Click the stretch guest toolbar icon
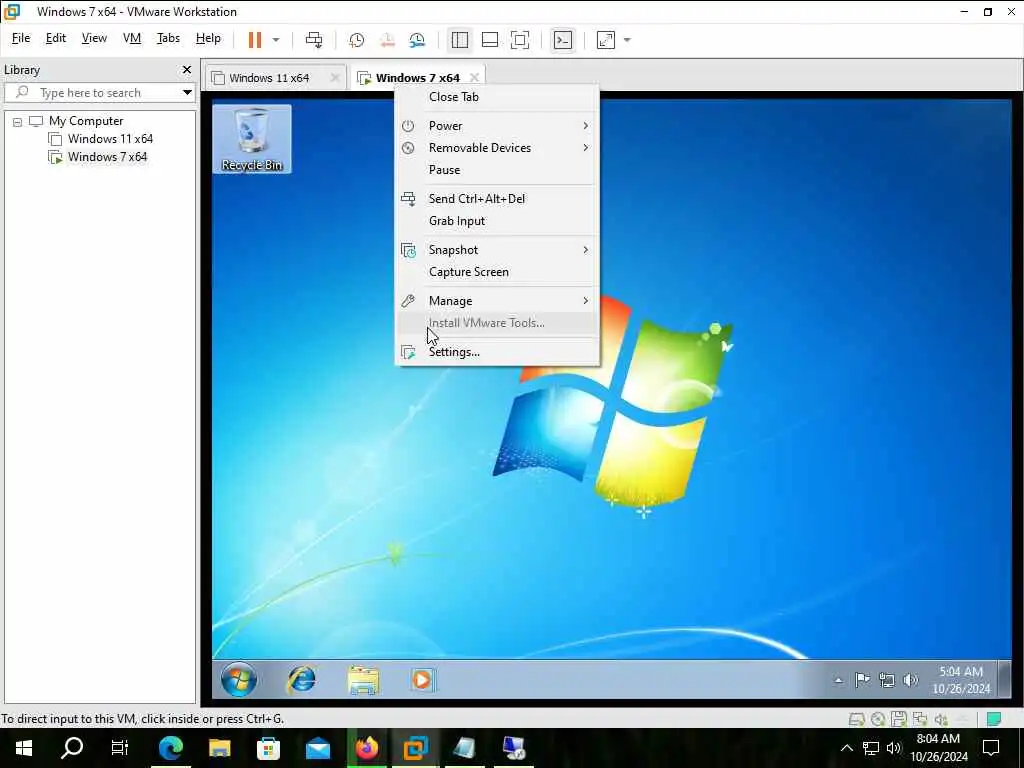 click(606, 40)
